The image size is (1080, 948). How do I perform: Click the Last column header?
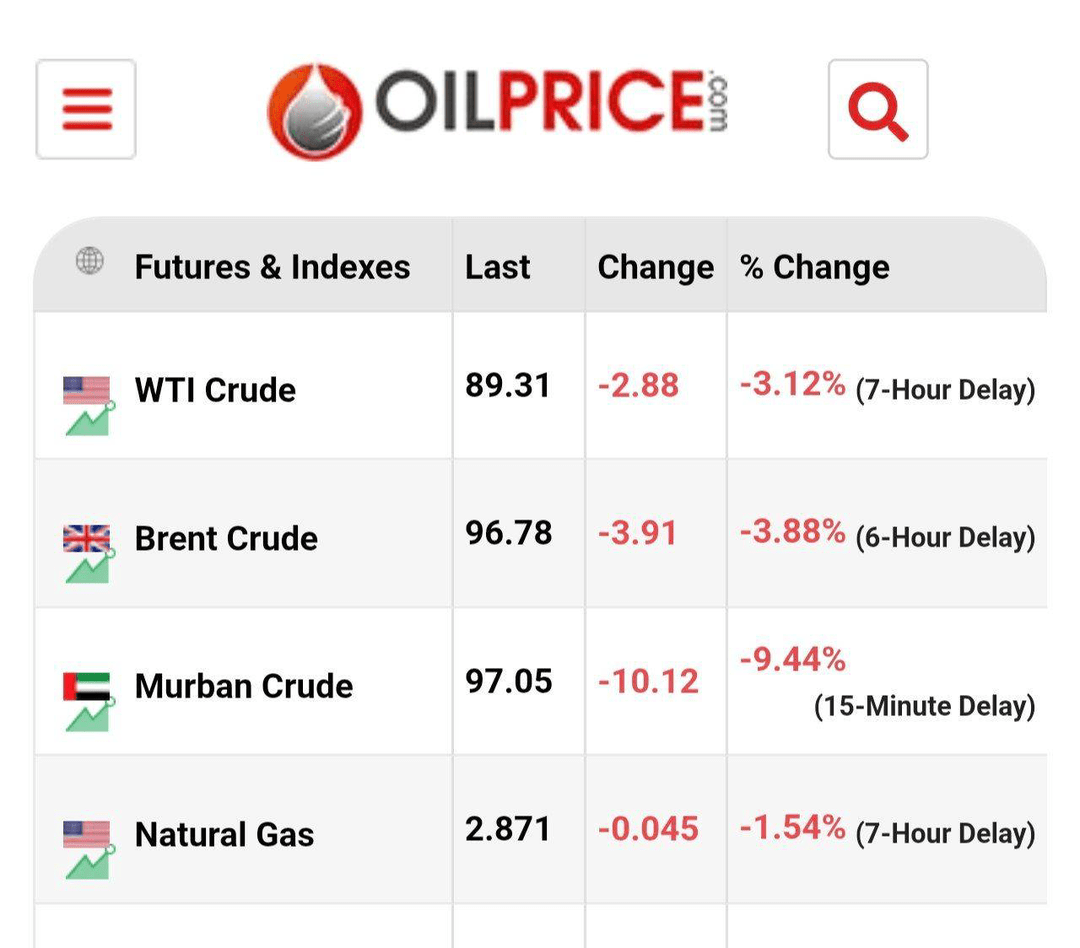pyautogui.click(x=498, y=267)
